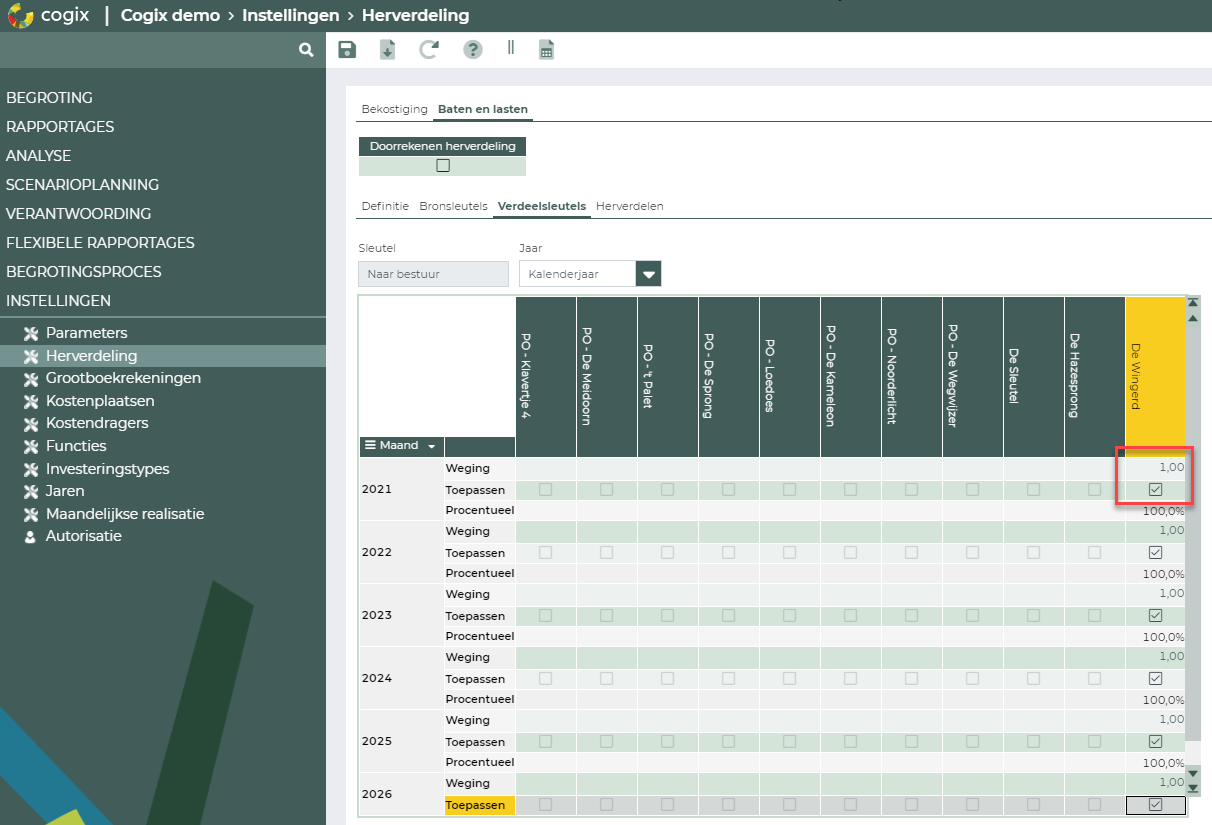
Task: Check the 2023 Toepassen box for De Sleutel
Action: [1033, 616]
